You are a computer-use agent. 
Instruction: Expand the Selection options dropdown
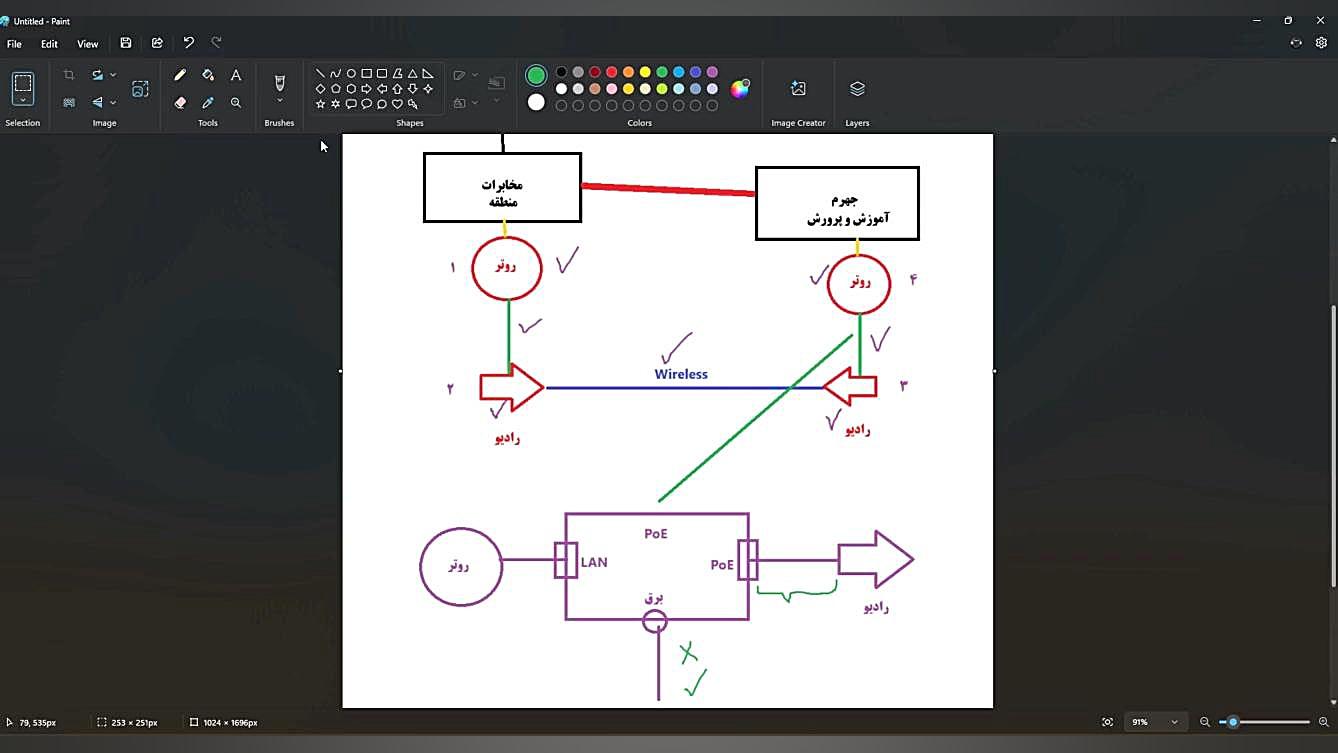click(23, 101)
